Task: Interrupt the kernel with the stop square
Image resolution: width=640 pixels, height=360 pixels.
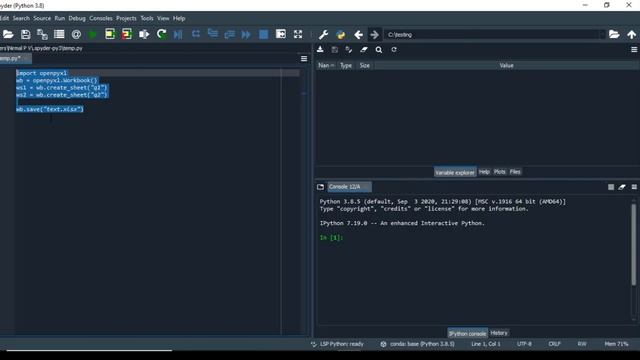Action: point(611,187)
